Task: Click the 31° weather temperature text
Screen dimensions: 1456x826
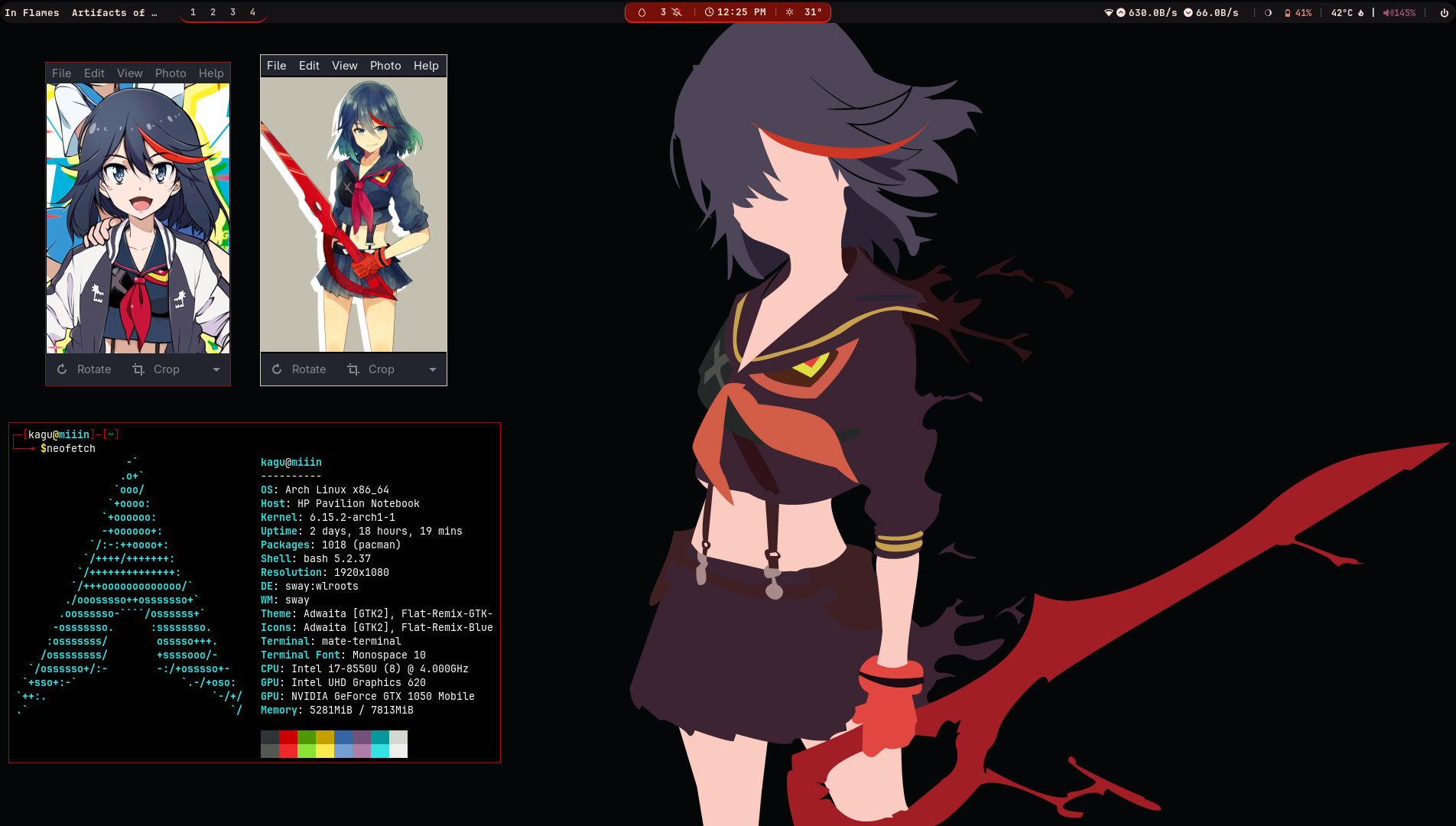Action: click(x=813, y=12)
